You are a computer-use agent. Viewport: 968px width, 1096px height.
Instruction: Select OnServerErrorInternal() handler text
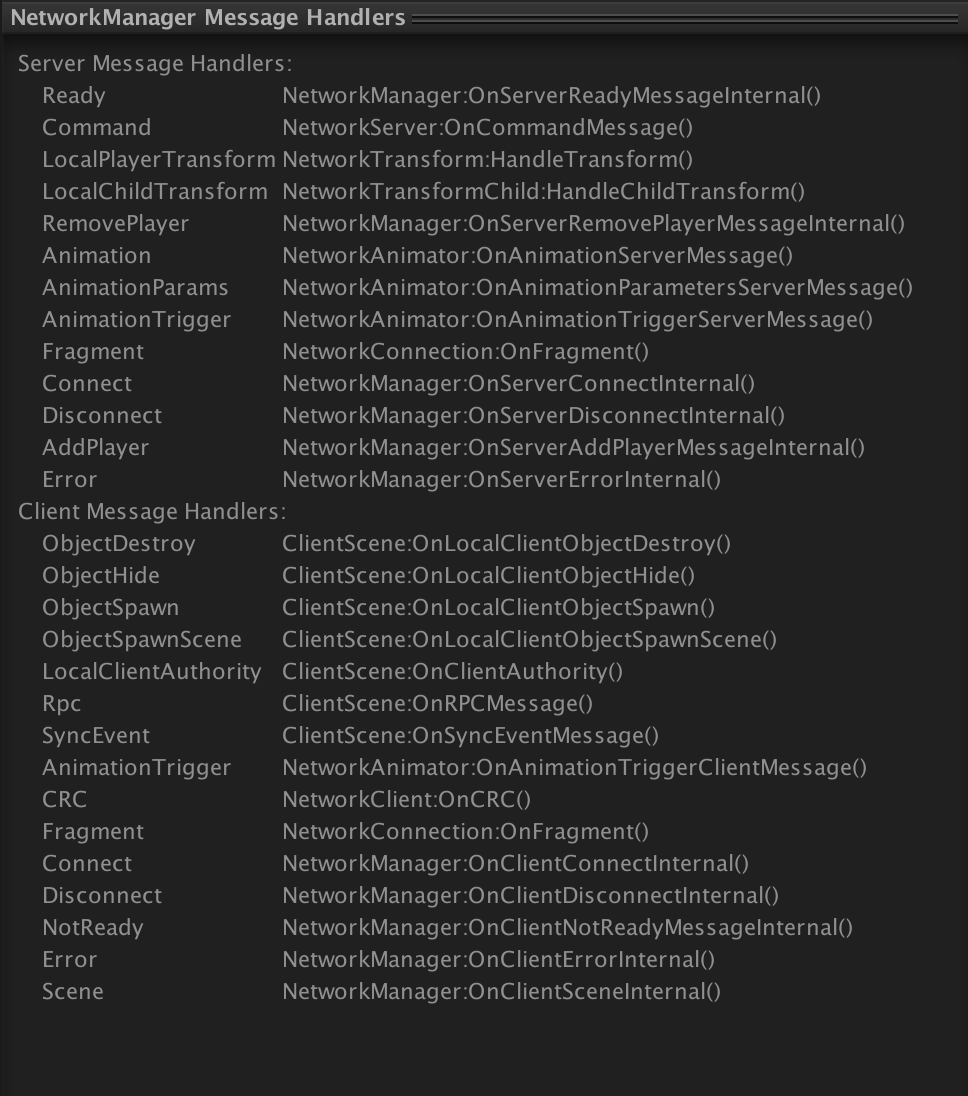pos(501,480)
